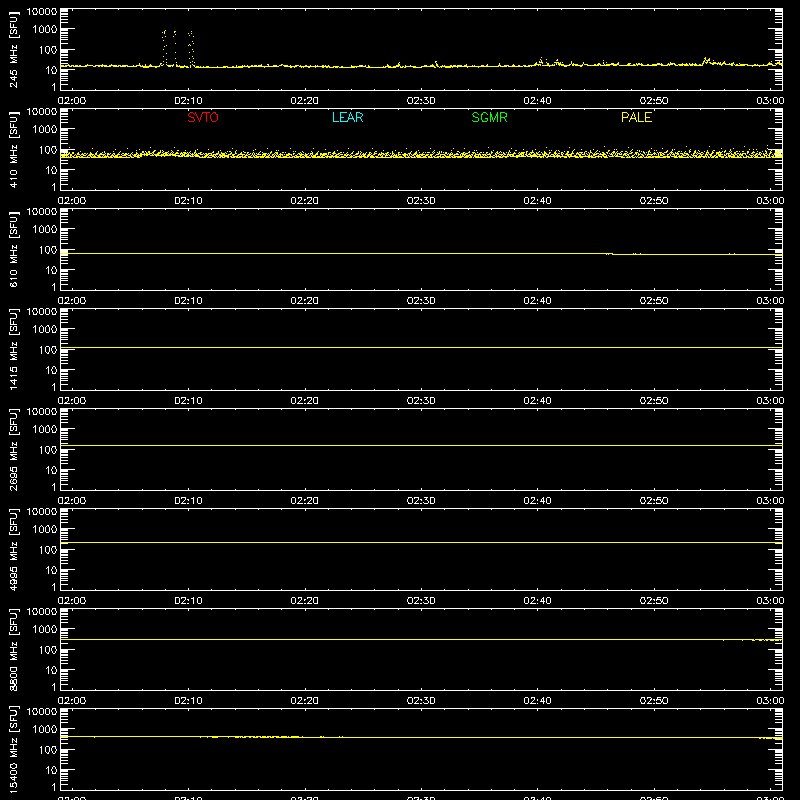800x800 pixels.
Task: Click the 02:30 label under the 8800 MHz plot
Action: point(421,701)
